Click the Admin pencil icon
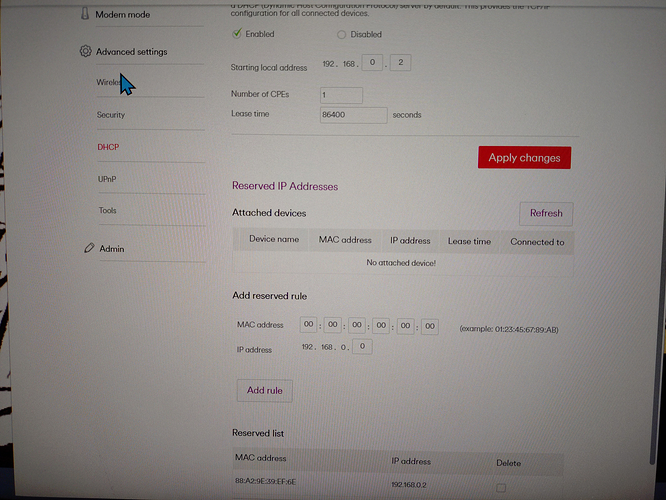The image size is (666, 500). tap(89, 248)
